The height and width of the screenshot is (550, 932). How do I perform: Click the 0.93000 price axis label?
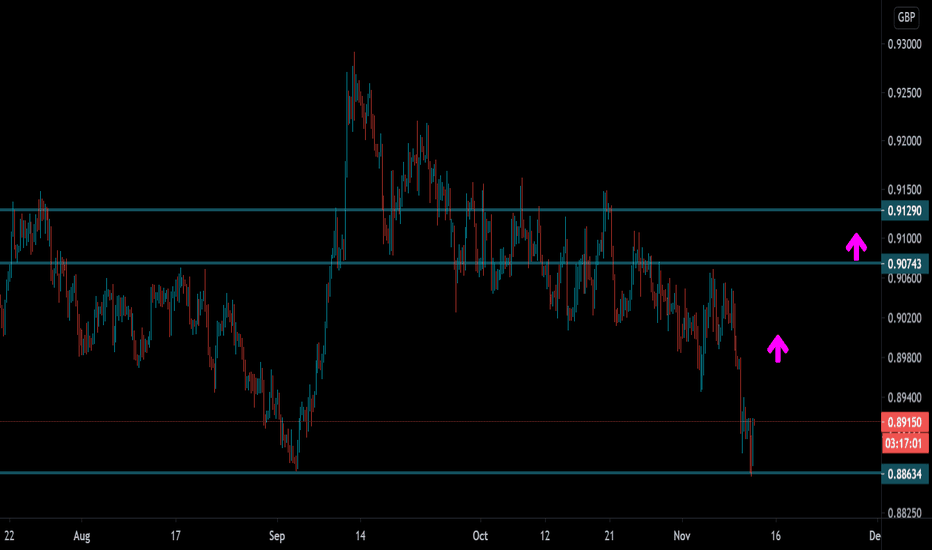(904, 45)
